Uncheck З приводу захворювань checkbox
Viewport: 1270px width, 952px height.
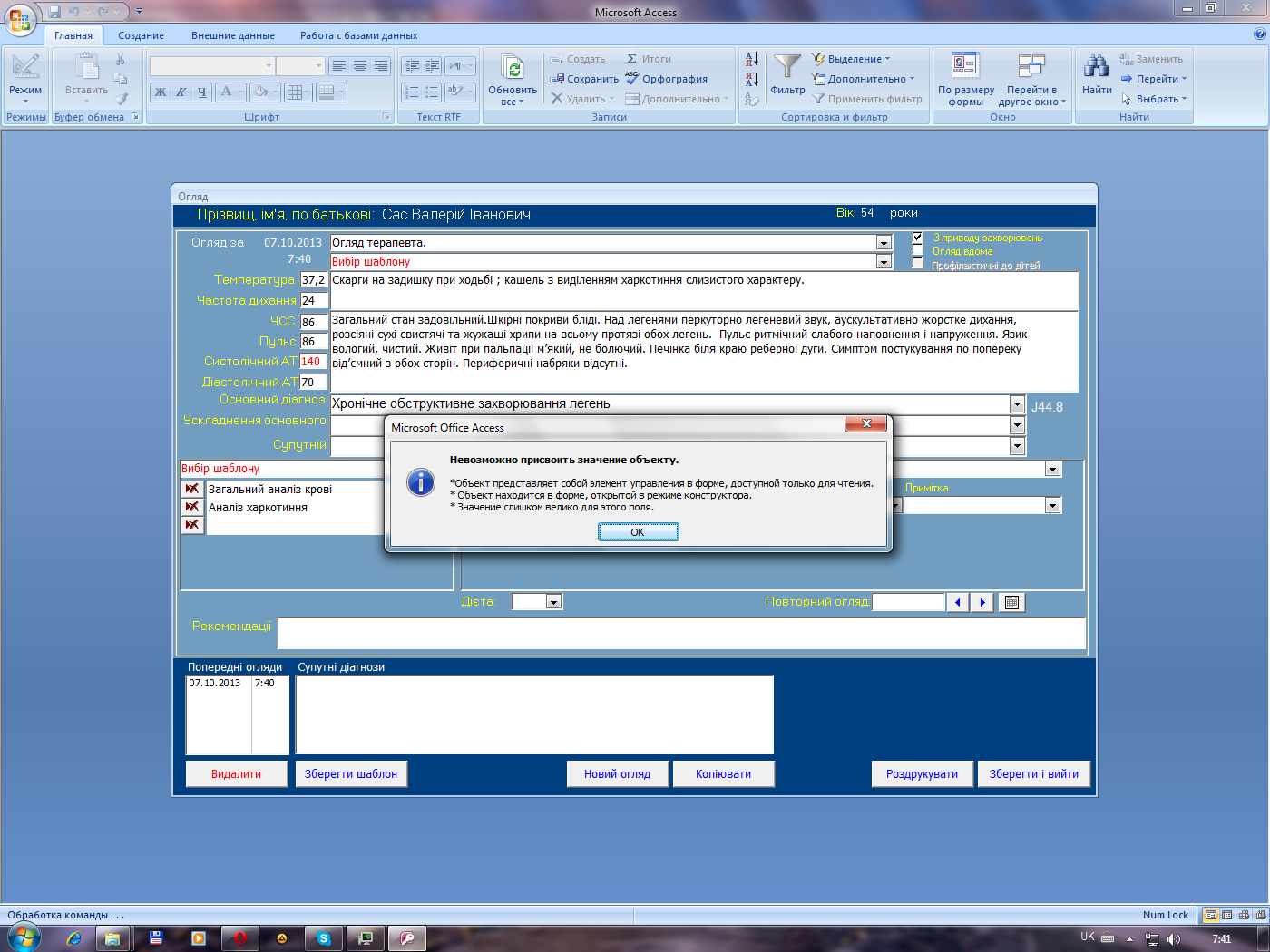point(917,238)
